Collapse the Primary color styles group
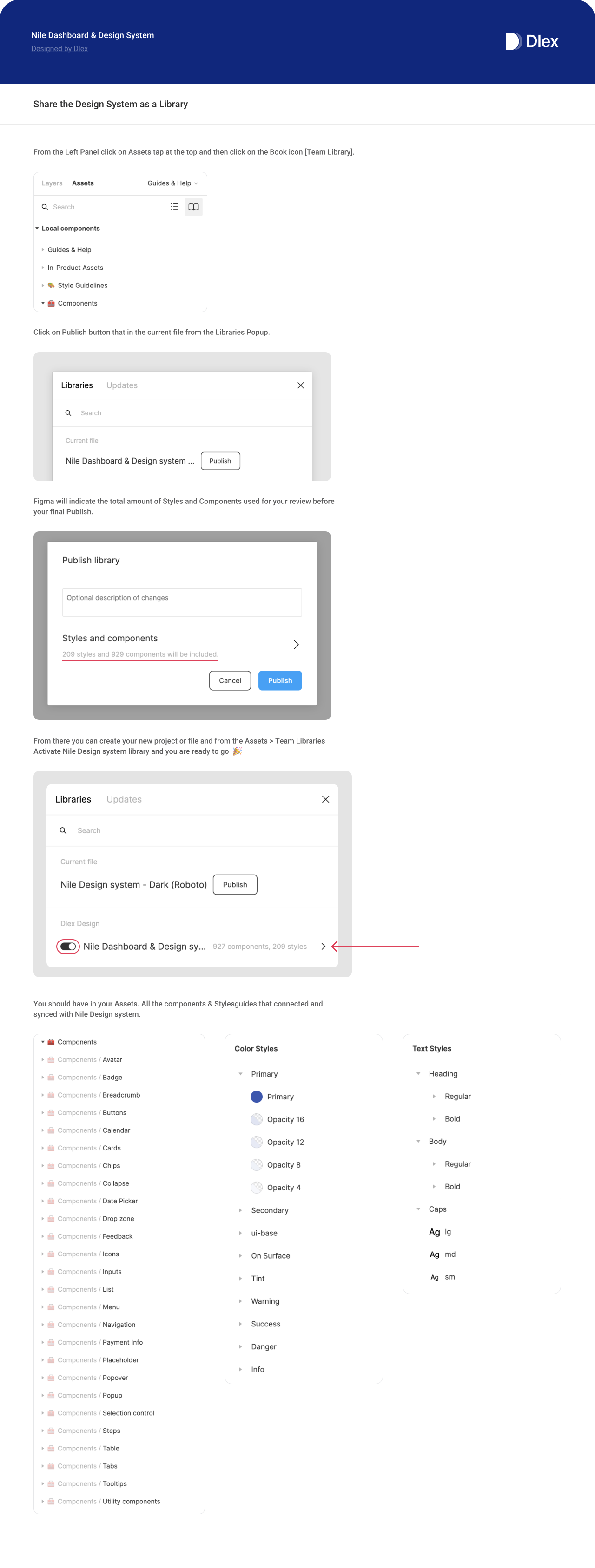 241,1074
